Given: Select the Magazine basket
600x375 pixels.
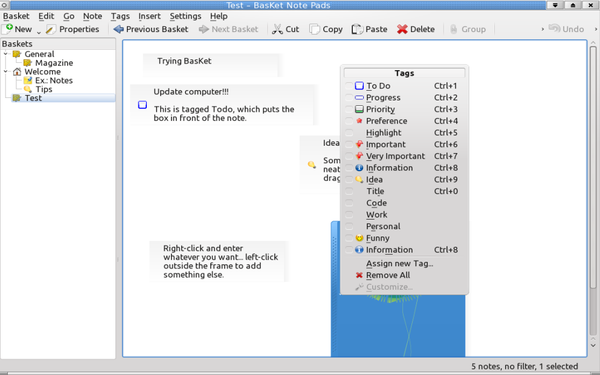Looking at the screenshot, I should tap(54, 63).
